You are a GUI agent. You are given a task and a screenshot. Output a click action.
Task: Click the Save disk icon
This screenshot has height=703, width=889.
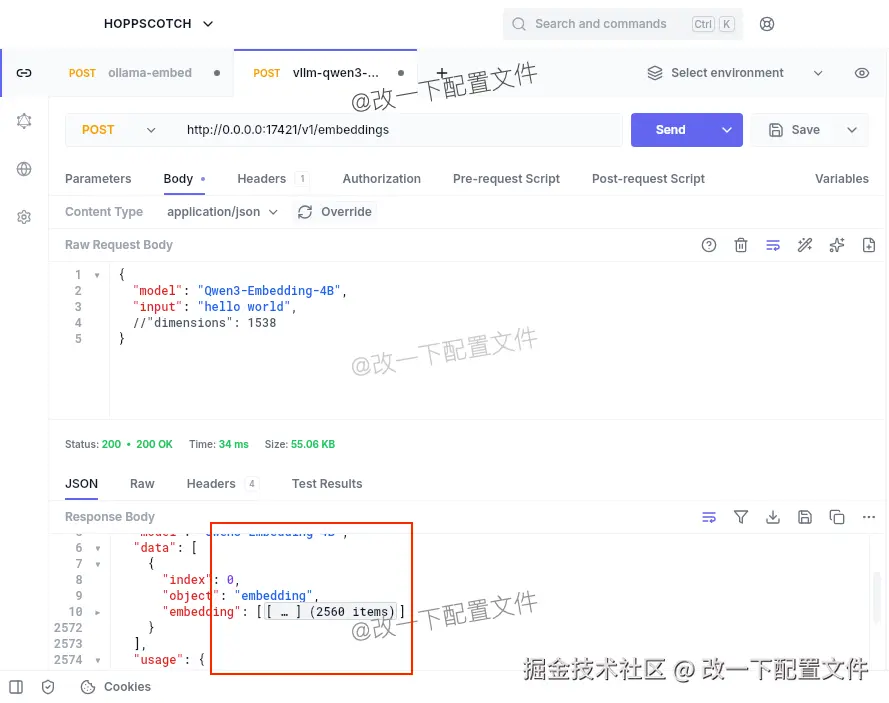(776, 130)
